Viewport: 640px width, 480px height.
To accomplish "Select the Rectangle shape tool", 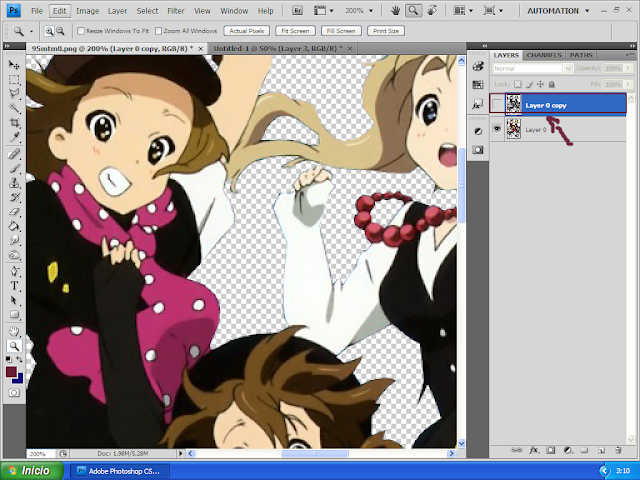I will pos(14,315).
